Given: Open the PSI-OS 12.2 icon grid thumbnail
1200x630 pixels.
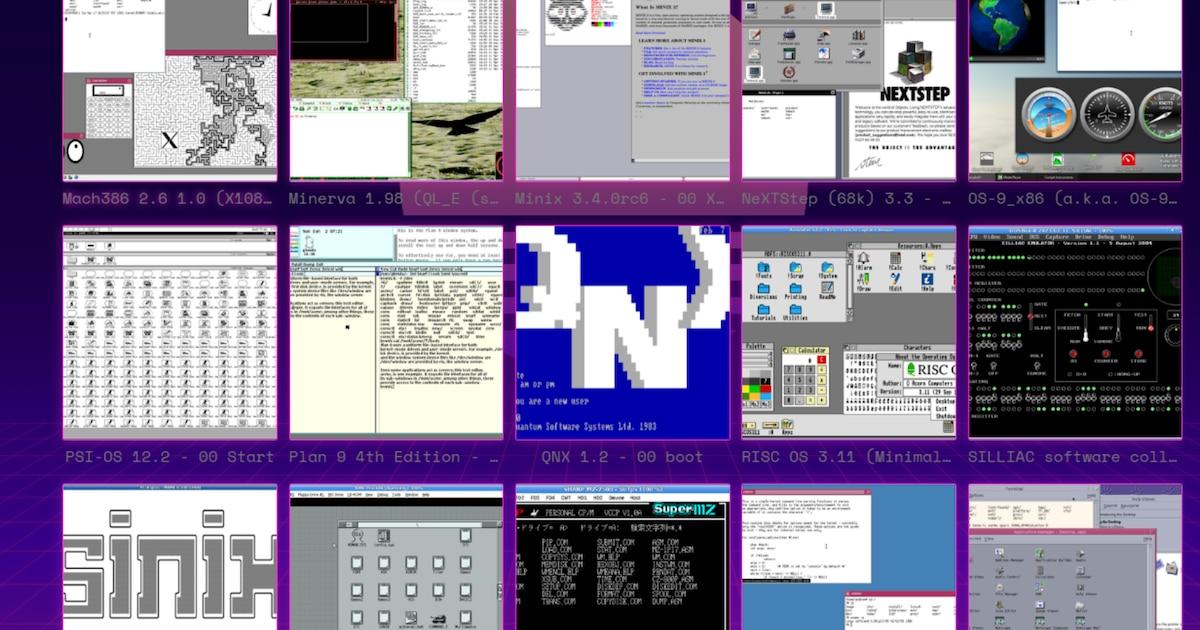Looking at the screenshot, I should click(170, 332).
